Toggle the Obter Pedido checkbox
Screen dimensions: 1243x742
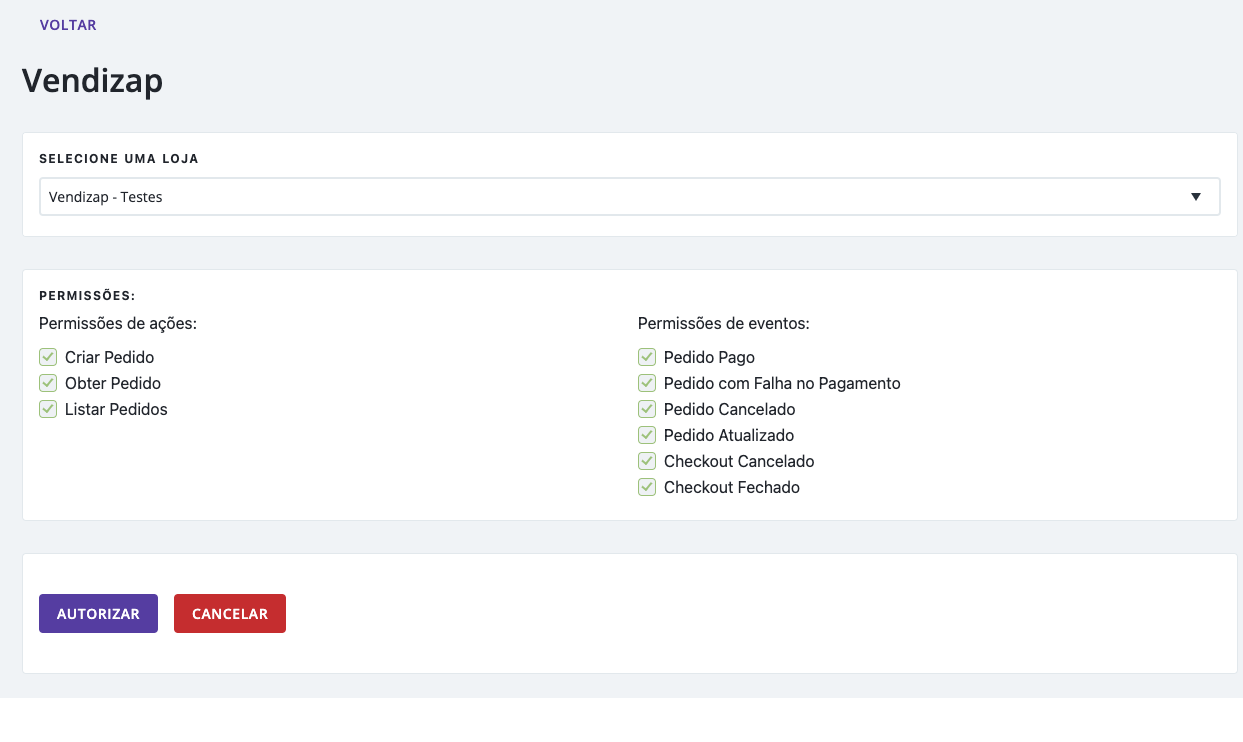pyautogui.click(x=48, y=383)
